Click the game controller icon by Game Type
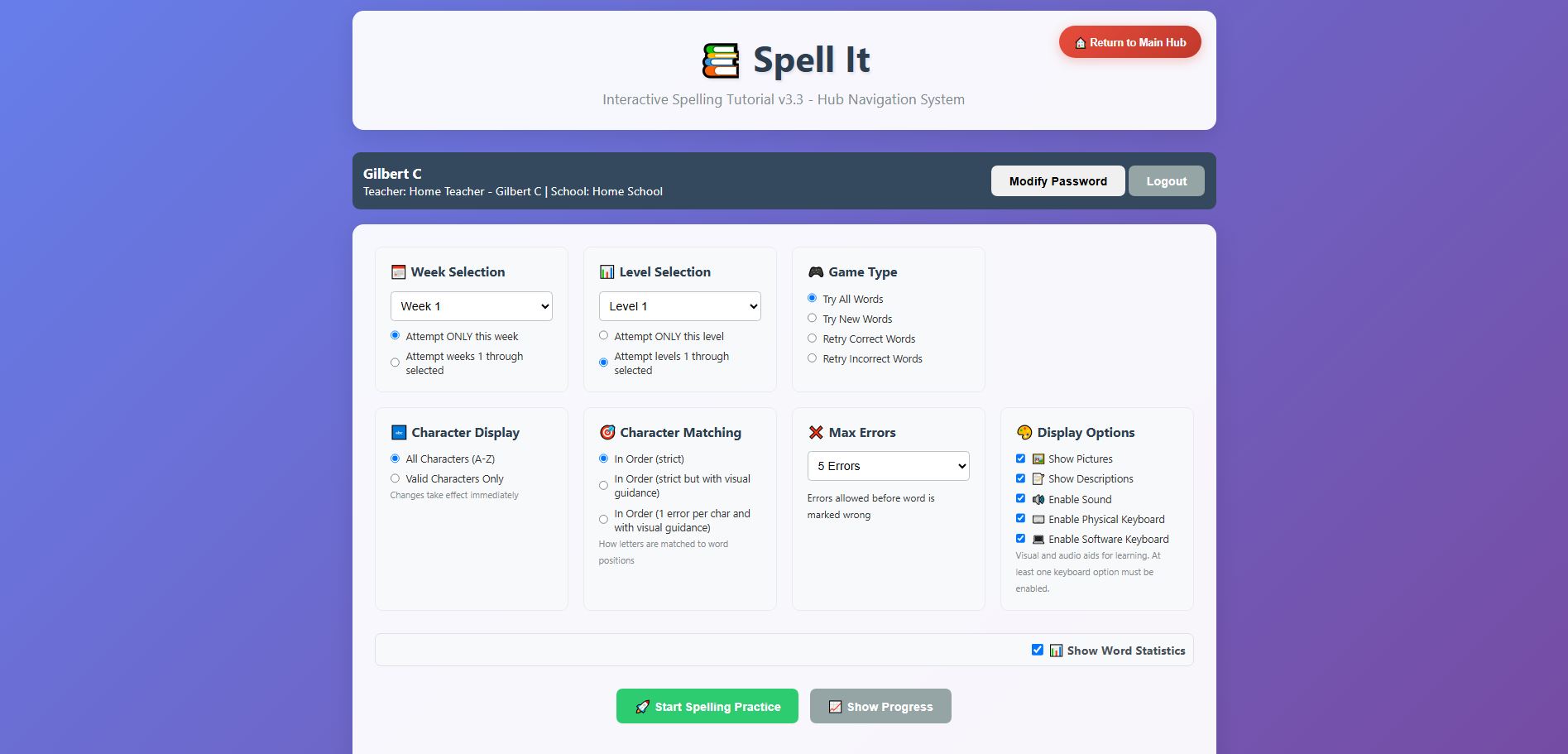The height and width of the screenshot is (754, 1568). (816, 272)
